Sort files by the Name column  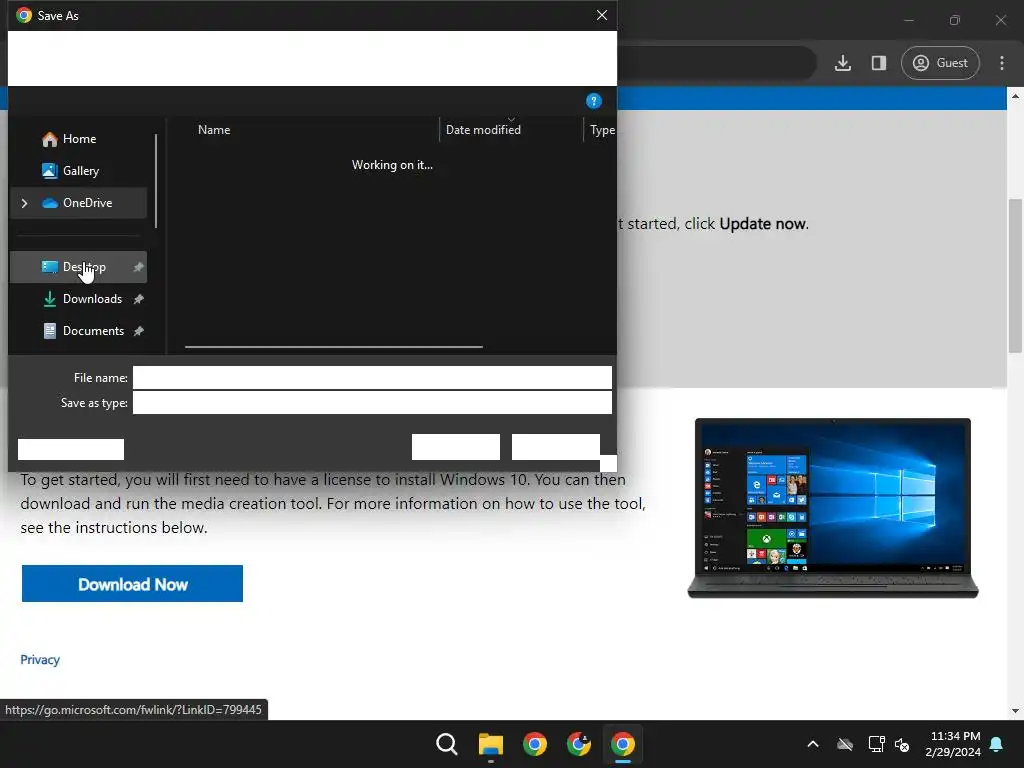pos(214,130)
